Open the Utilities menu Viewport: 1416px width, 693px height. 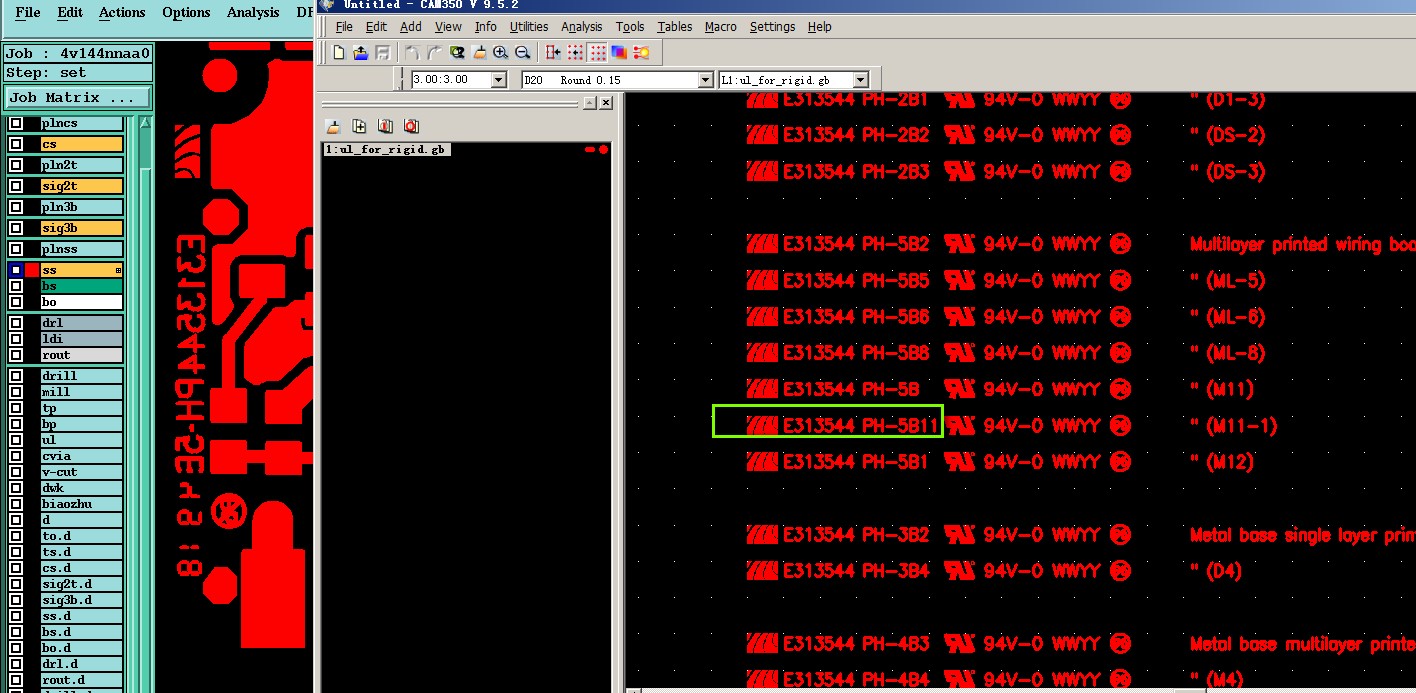tap(528, 27)
